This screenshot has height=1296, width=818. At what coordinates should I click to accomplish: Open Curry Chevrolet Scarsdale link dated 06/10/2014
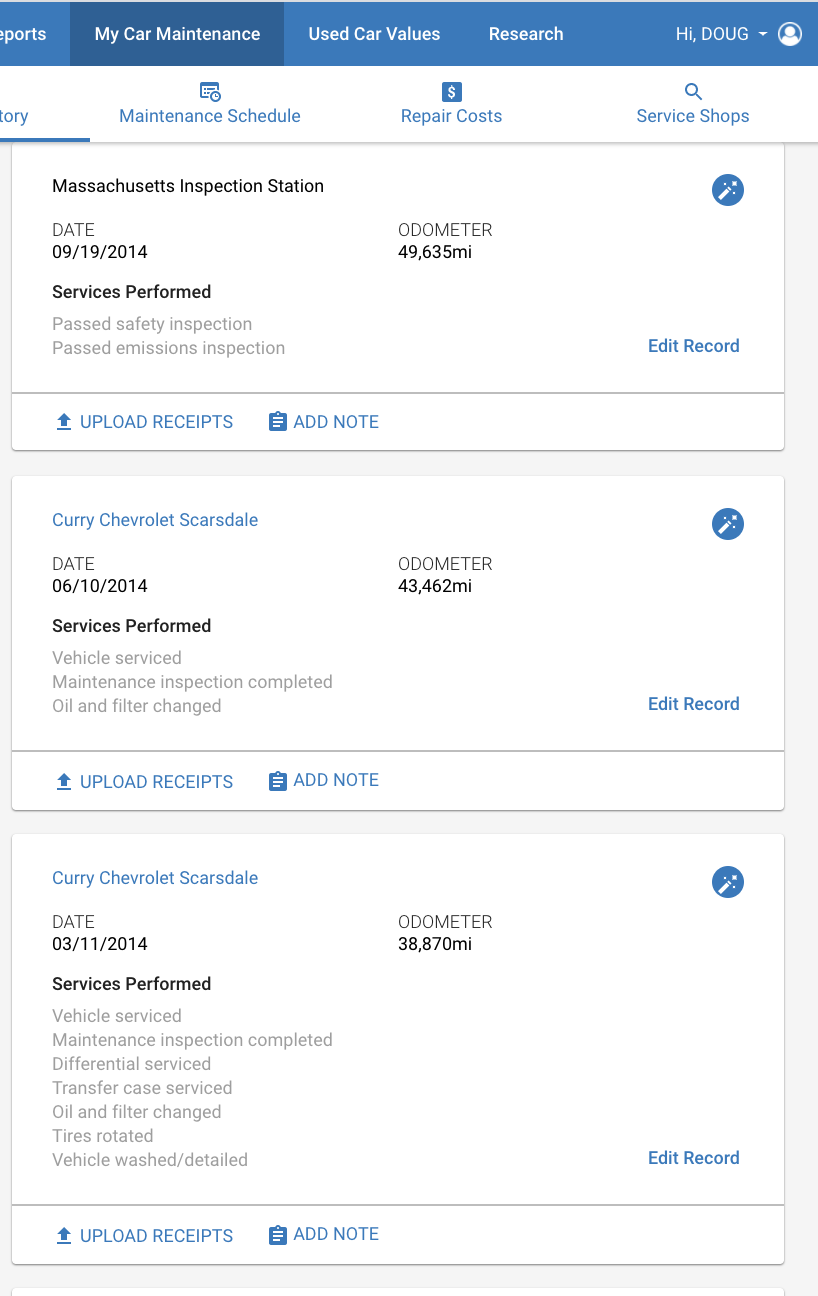pyautogui.click(x=155, y=520)
